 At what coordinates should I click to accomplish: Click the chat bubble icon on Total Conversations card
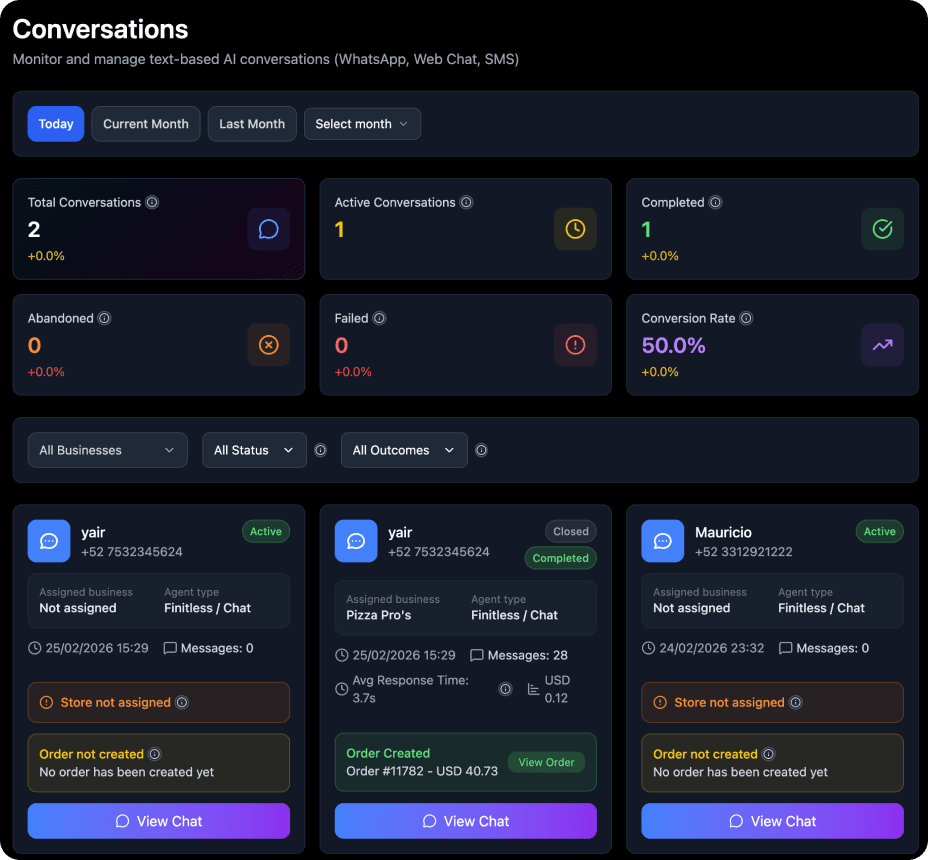268,229
